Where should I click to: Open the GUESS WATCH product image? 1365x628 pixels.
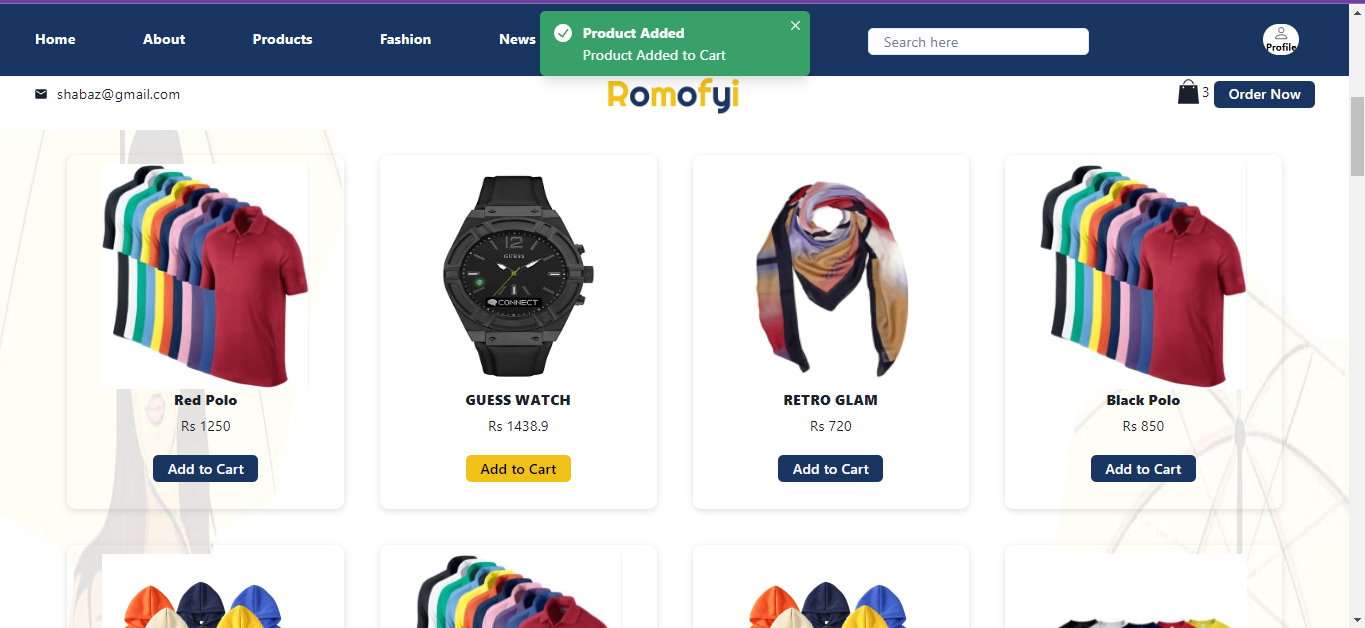[518, 275]
